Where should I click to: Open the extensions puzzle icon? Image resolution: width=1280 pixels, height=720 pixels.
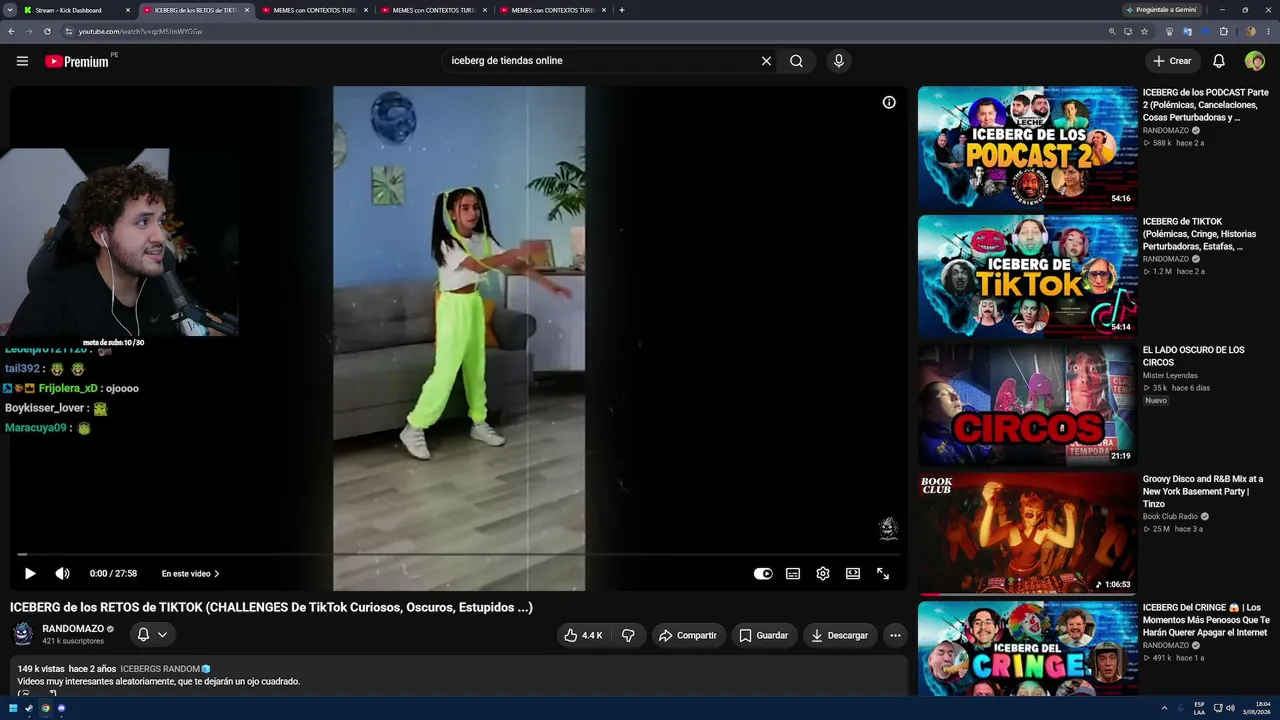(x=1223, y=31)
